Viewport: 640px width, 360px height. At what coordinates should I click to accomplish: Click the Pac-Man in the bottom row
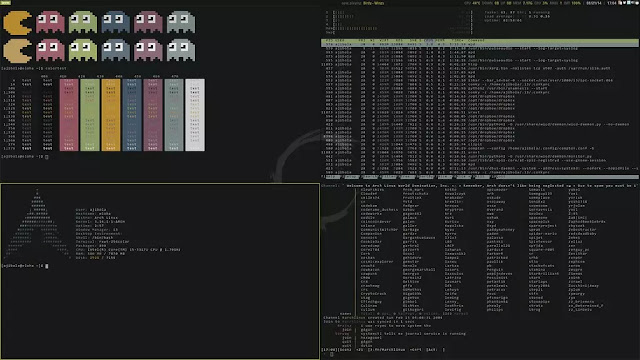(x=18, y=51)
